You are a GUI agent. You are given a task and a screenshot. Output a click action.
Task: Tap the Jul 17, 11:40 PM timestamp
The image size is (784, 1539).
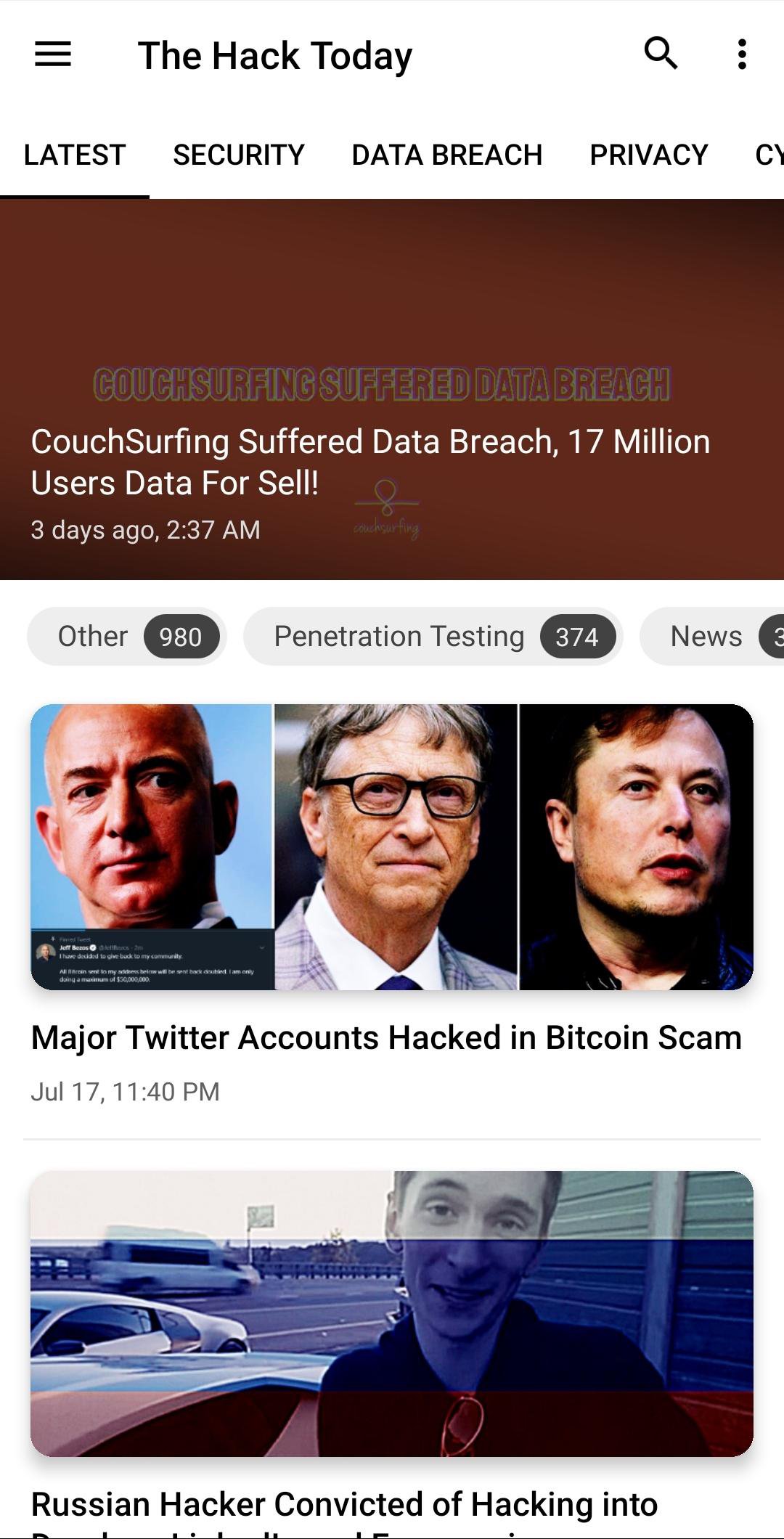coord(125,1092)
